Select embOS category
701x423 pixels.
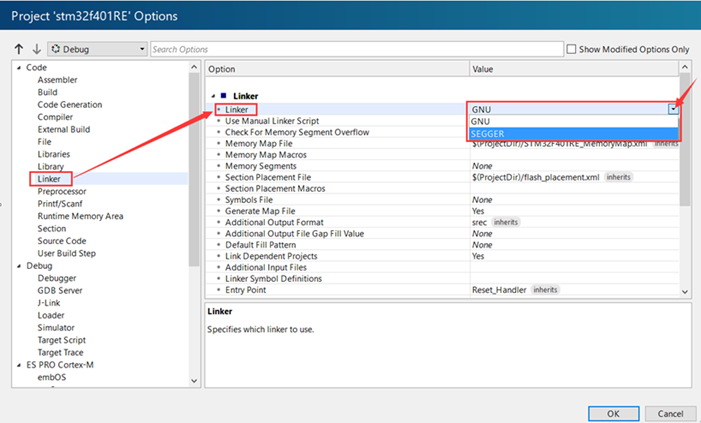(x=52, y=377)
